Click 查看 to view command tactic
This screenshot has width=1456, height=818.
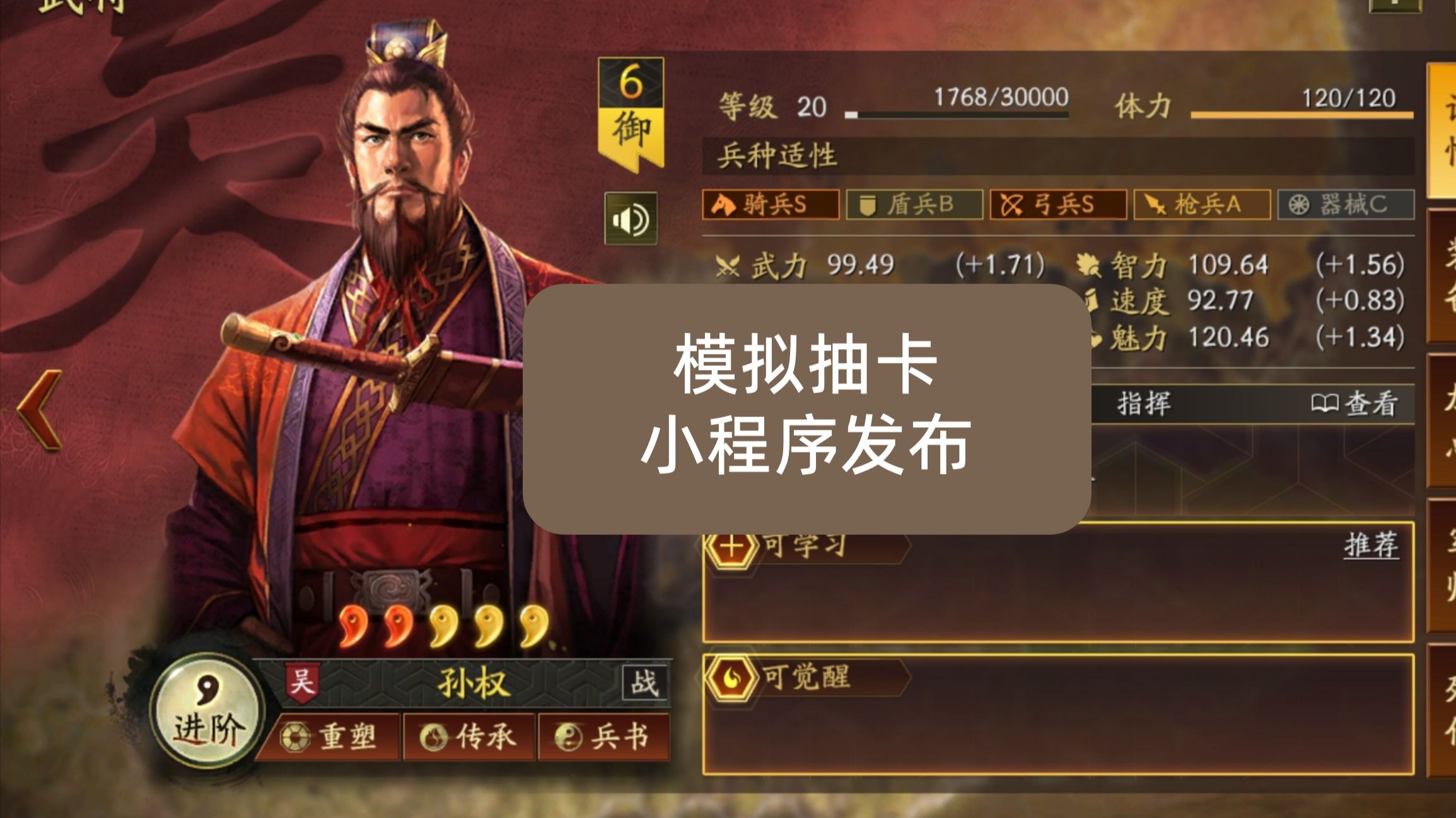click(1354, 404)
